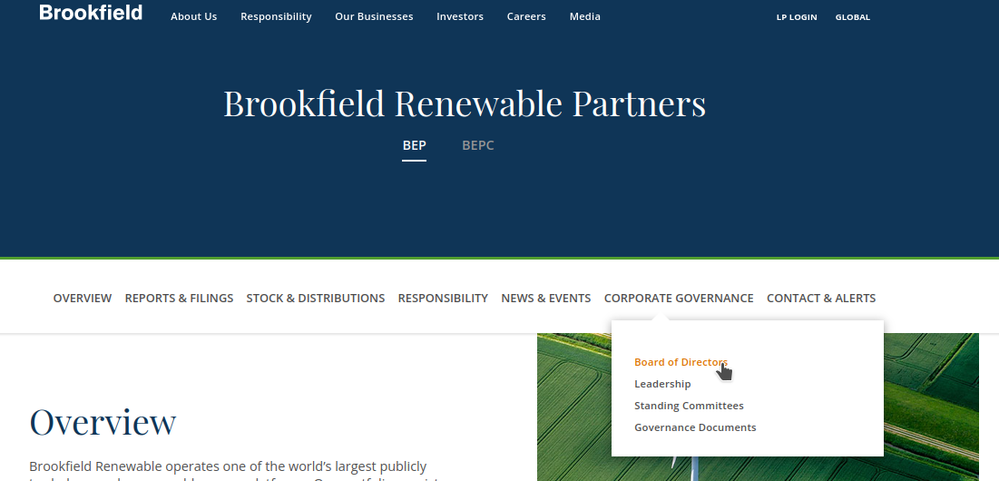Open the About Us menu
Viewport: 999px width, 481px height.
click(194, 17)
